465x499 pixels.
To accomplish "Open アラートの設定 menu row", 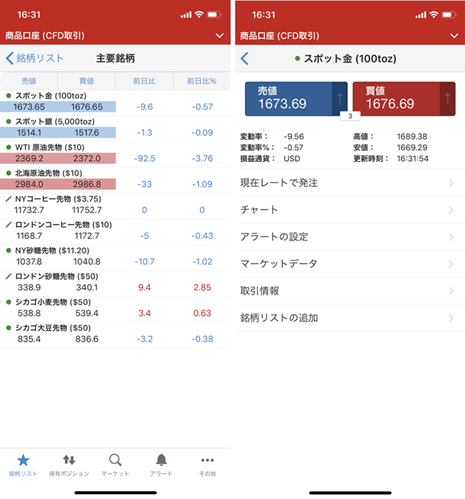I will [350, 237].
